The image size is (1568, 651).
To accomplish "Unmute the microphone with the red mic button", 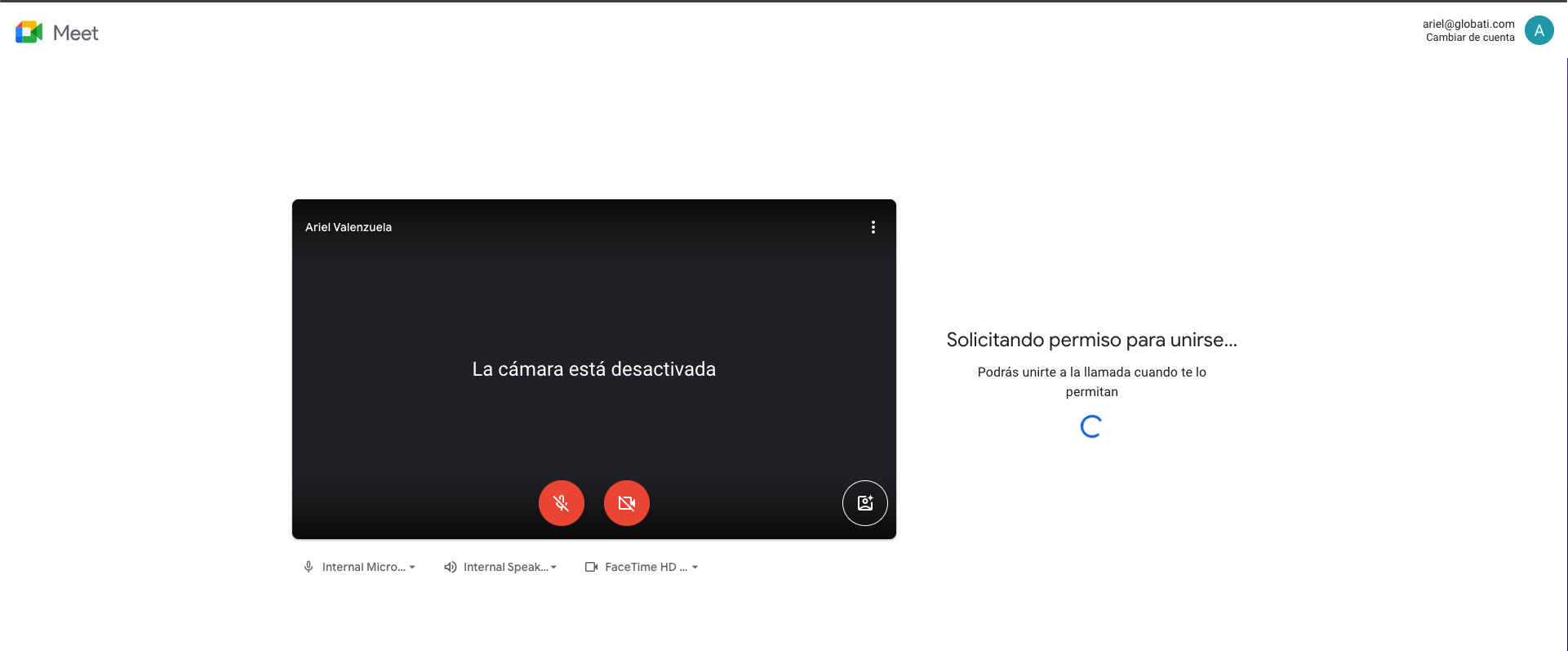I will [562, 503].
